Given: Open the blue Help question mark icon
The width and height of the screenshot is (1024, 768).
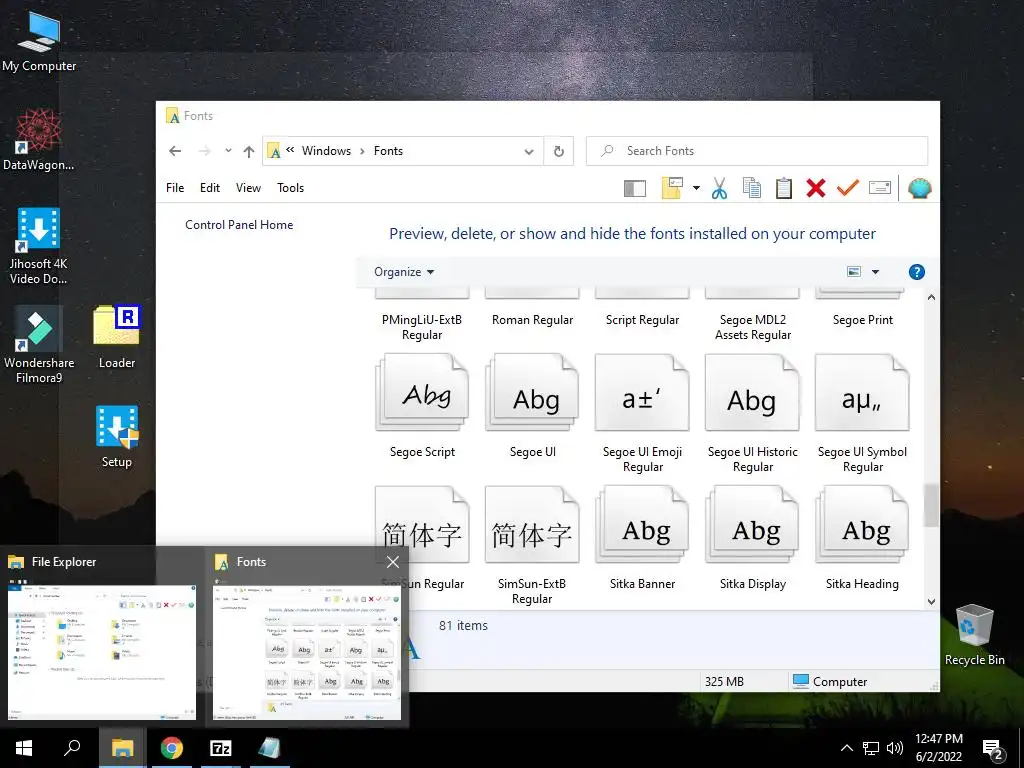Looking at the screenshot, I should coord(916,272).
